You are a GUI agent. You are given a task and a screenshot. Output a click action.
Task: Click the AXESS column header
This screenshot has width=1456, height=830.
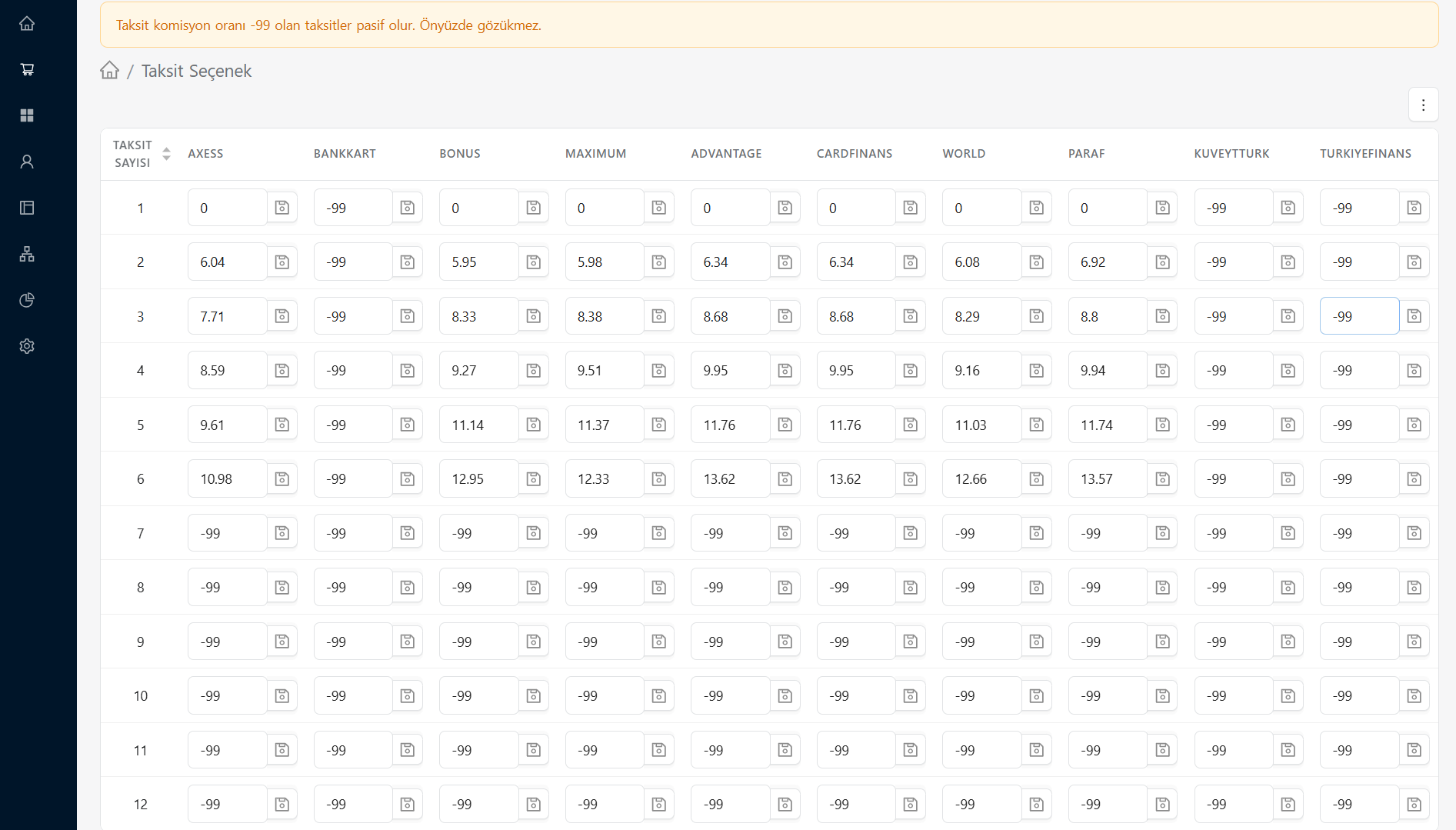coord(205,154)
